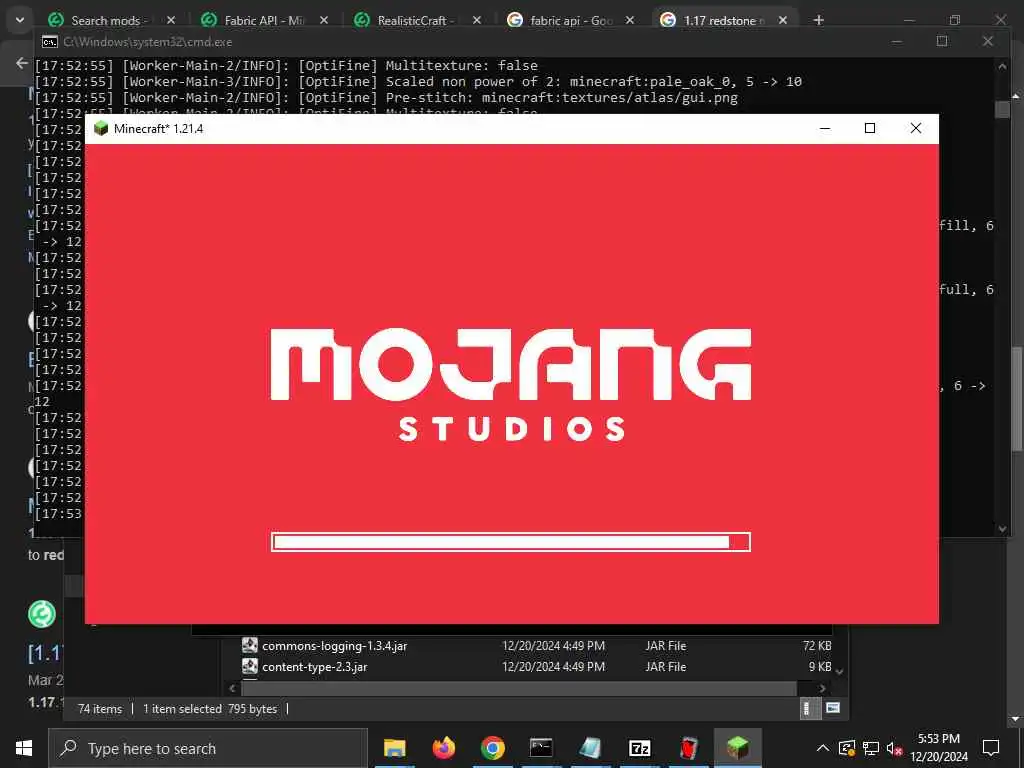Open the notification center icon

pos(991,748)
